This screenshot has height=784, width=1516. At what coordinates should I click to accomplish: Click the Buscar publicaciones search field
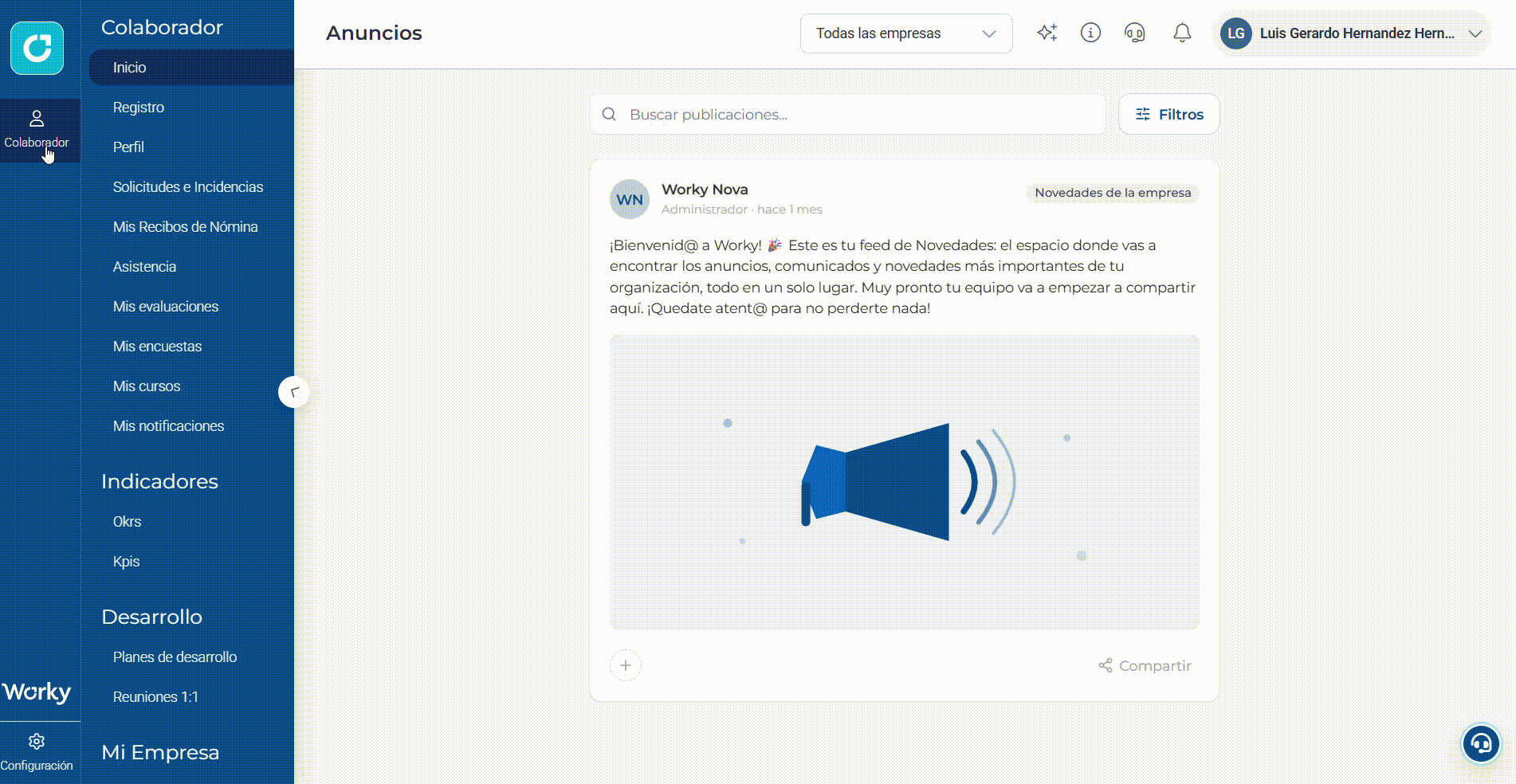pos(847,114)
